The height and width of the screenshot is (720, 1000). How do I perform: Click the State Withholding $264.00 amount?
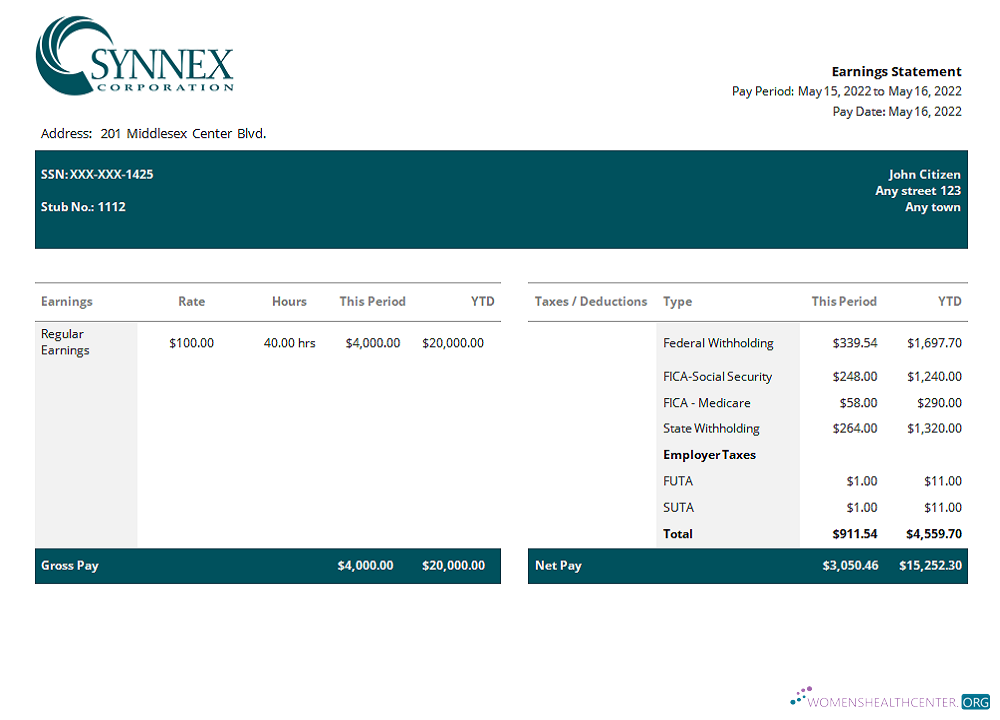(x=854, y=429)
